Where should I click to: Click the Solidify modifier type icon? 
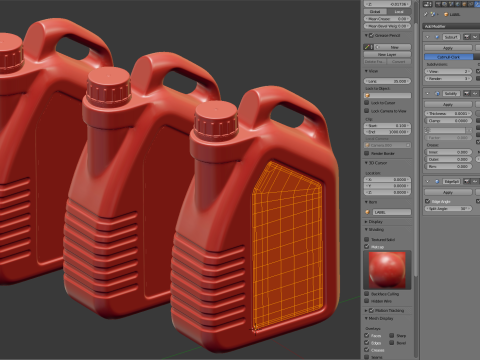tap(437, 94)
